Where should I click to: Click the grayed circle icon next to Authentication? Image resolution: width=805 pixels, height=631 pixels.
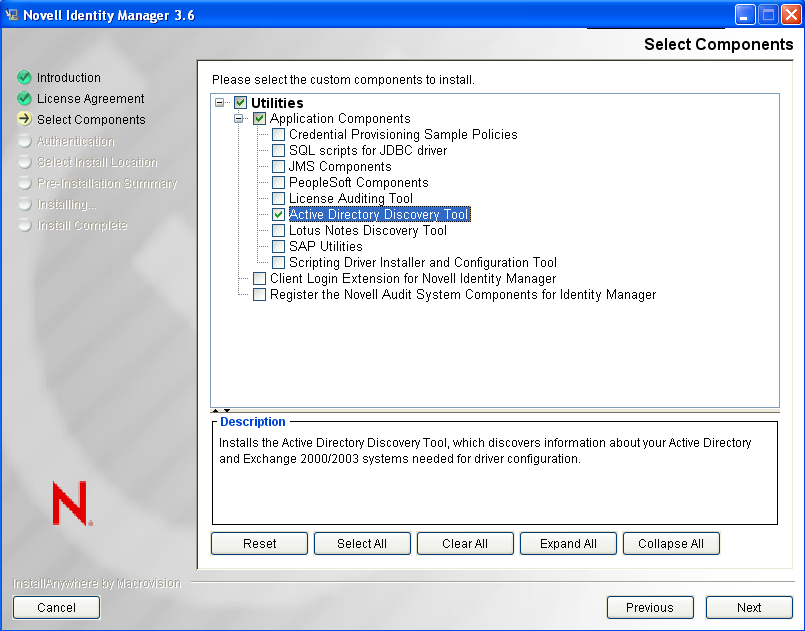click(x=24, y=140)
